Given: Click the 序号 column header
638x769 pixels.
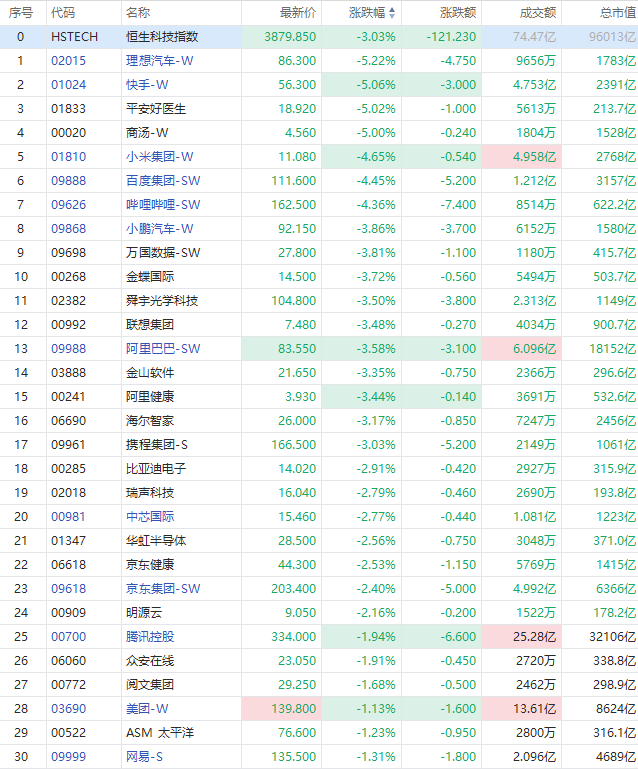Looking at the screenshot, I should [x=21, y=13].
